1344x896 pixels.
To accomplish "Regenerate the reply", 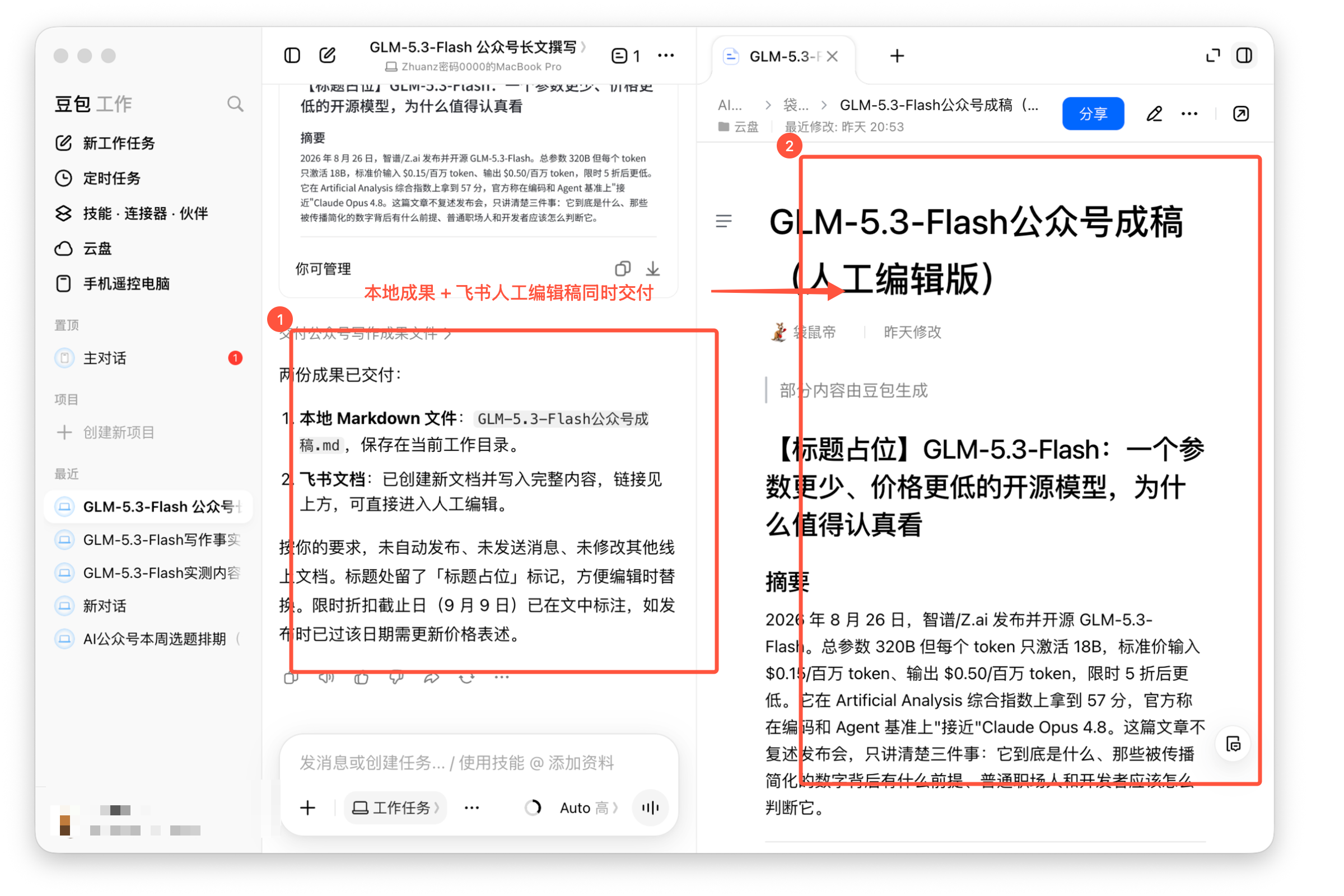I will pyautogui.click(x=467, y=678).
